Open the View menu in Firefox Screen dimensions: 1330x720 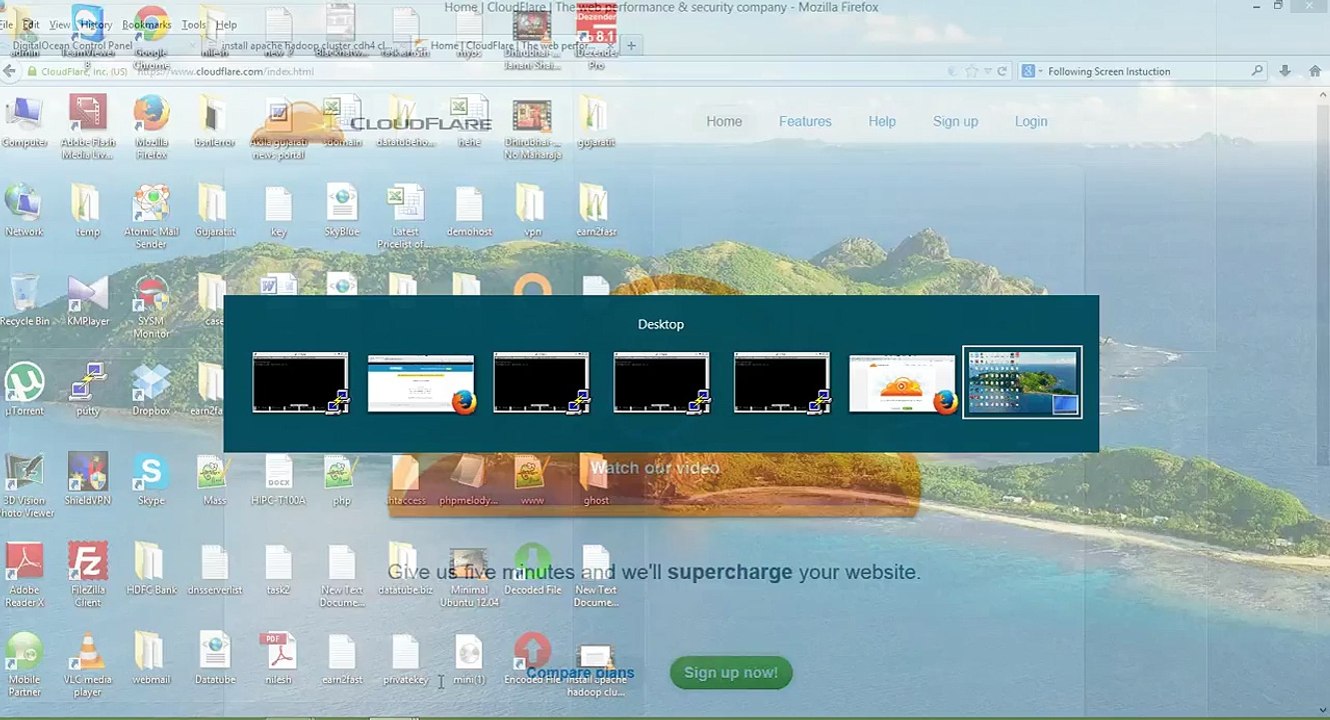(59, 24)
